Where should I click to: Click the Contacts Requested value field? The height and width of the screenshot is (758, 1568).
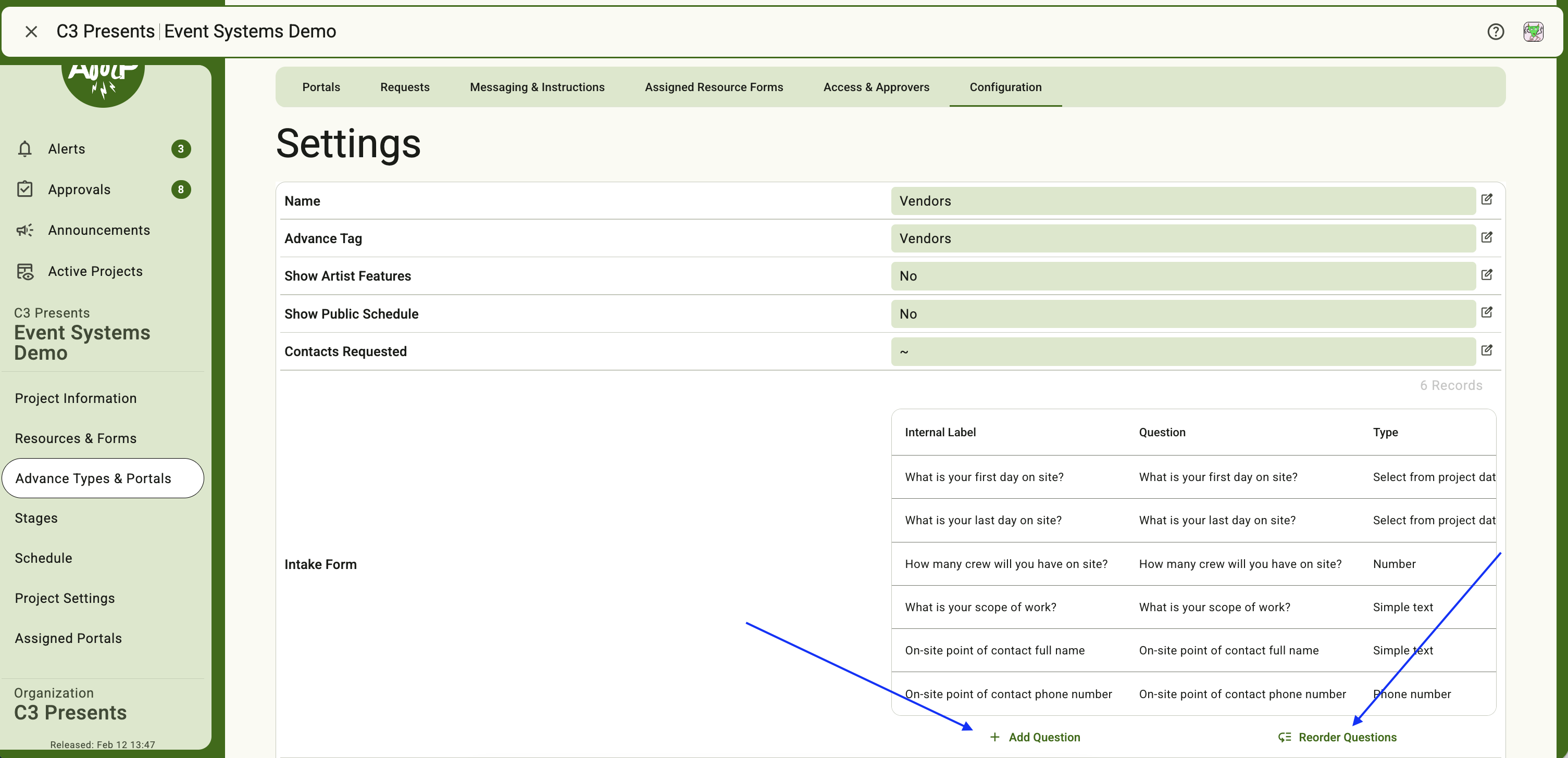1183,351
